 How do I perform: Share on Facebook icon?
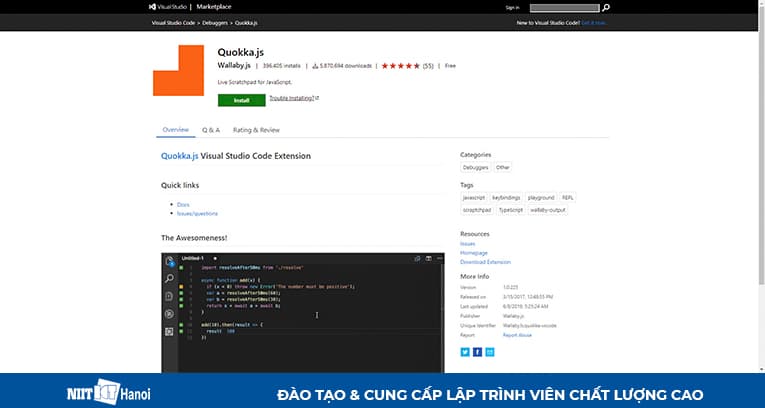tap(477, 352)
